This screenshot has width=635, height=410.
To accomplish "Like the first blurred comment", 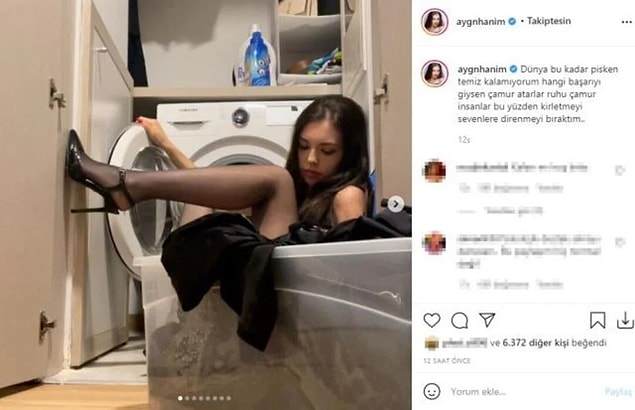I will point(620,171).
